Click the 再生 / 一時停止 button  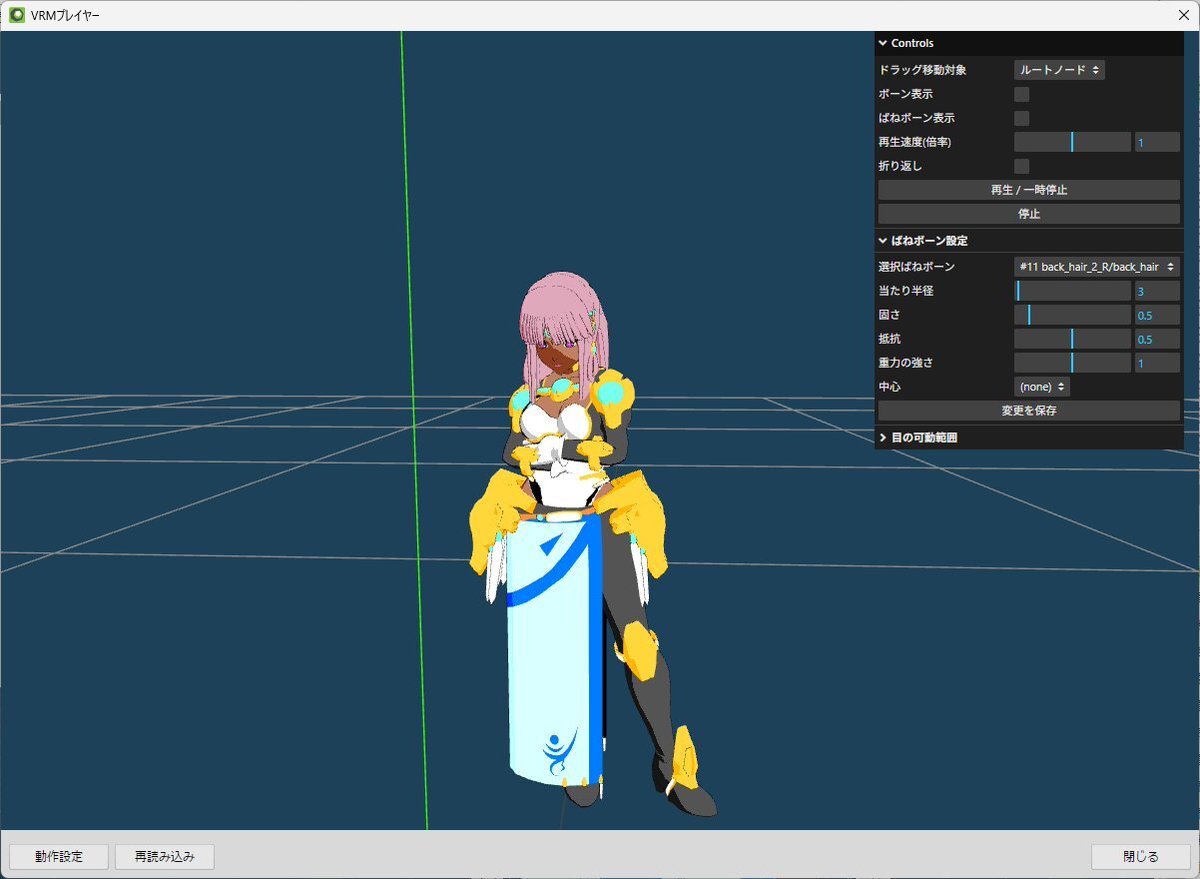coord(1029,190)
